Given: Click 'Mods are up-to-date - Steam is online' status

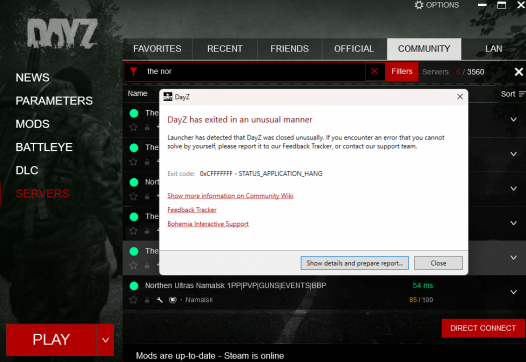Looking at the screenshot, I should click(x=210, y=356).
